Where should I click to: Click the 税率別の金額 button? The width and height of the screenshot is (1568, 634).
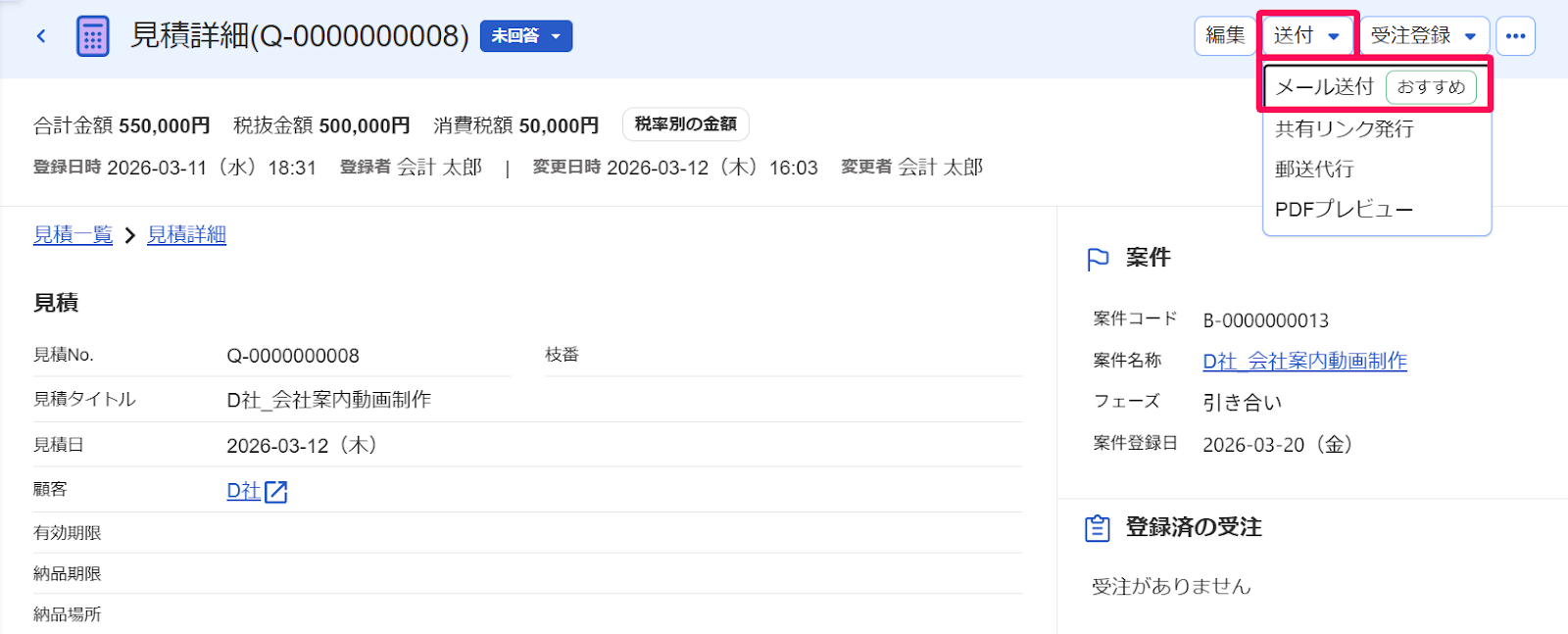(x=686, y=124)
